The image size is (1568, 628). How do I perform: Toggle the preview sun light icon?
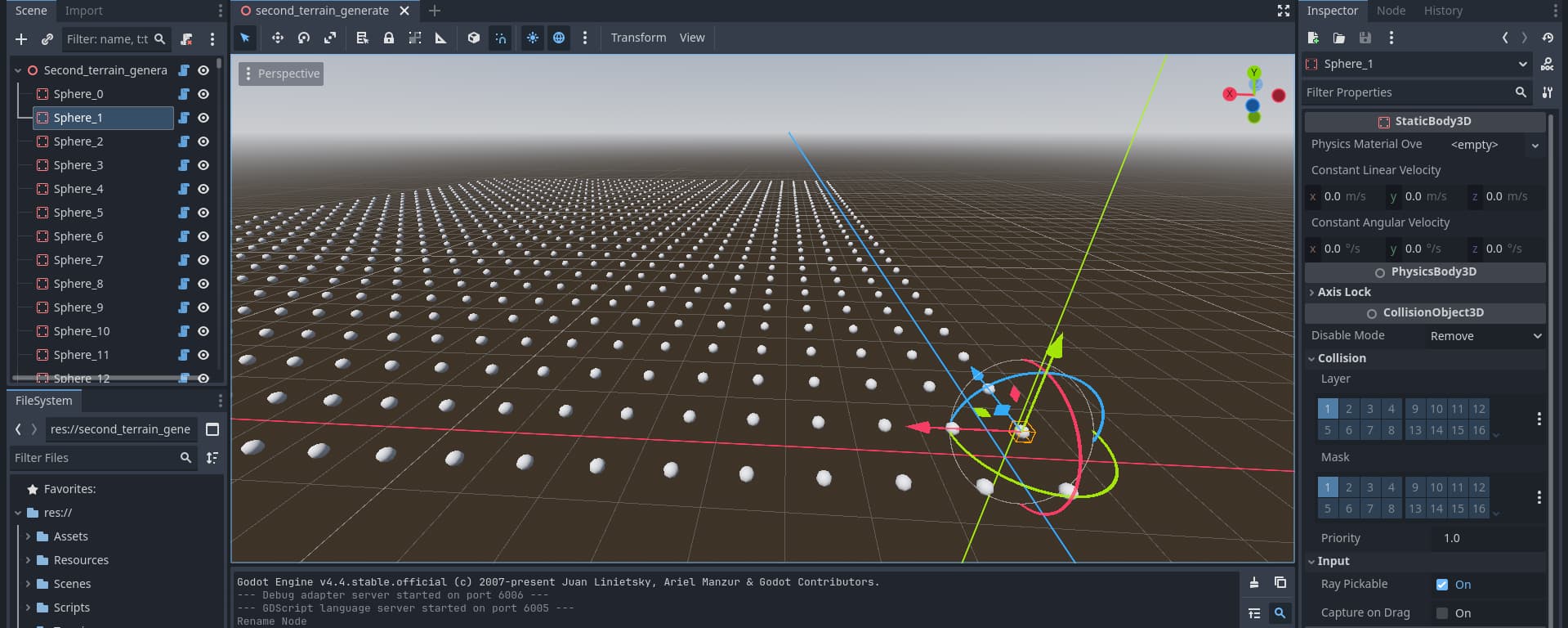[532, 38]
